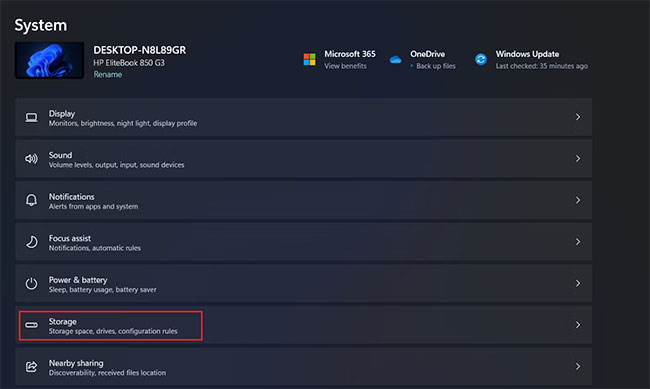Image resolution: width=650 pixels, height=389 pixels.
Task: Expand the Sound row chevron
Action: 578,159
